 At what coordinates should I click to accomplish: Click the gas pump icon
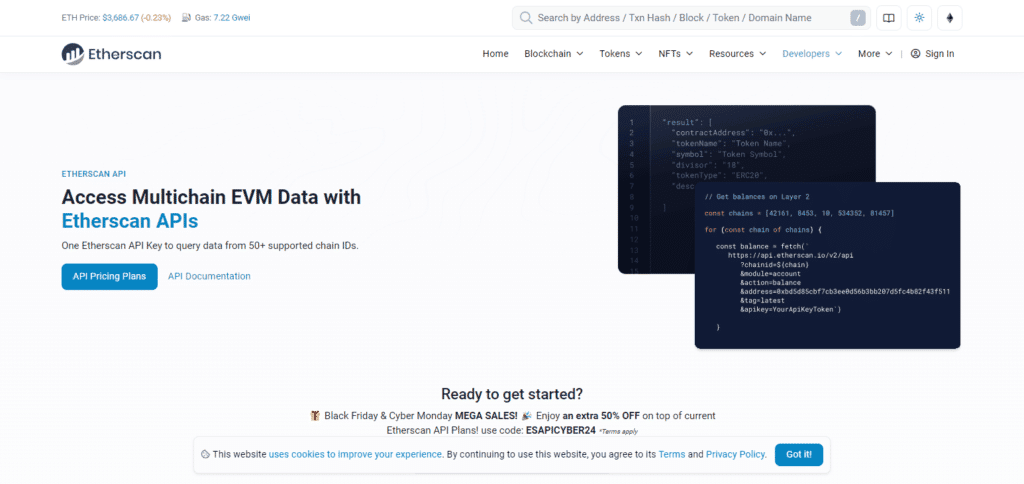tap(186, 18)
